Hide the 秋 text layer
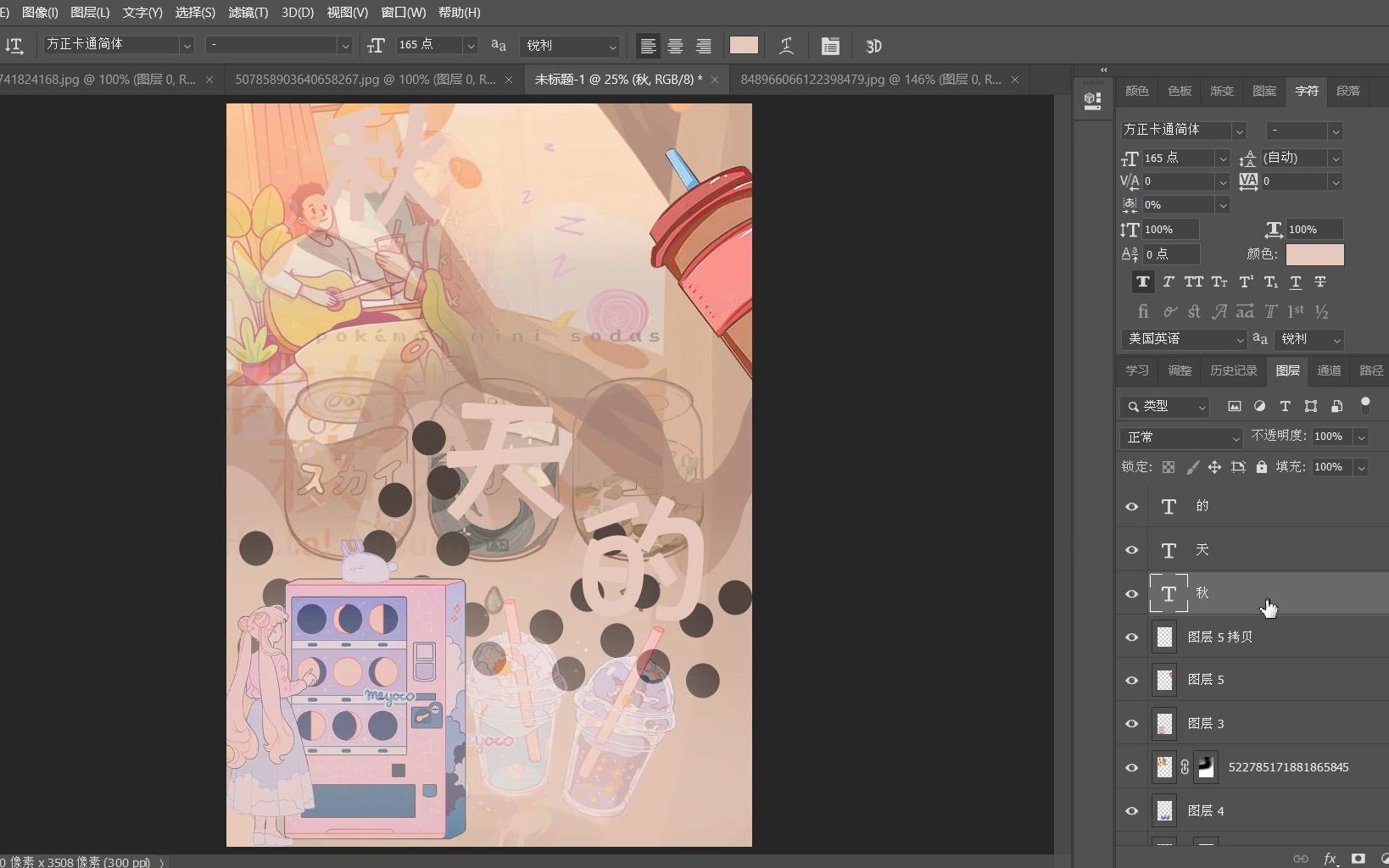The height and width of the screenshot is (868, 1389). click(1132, 593)
